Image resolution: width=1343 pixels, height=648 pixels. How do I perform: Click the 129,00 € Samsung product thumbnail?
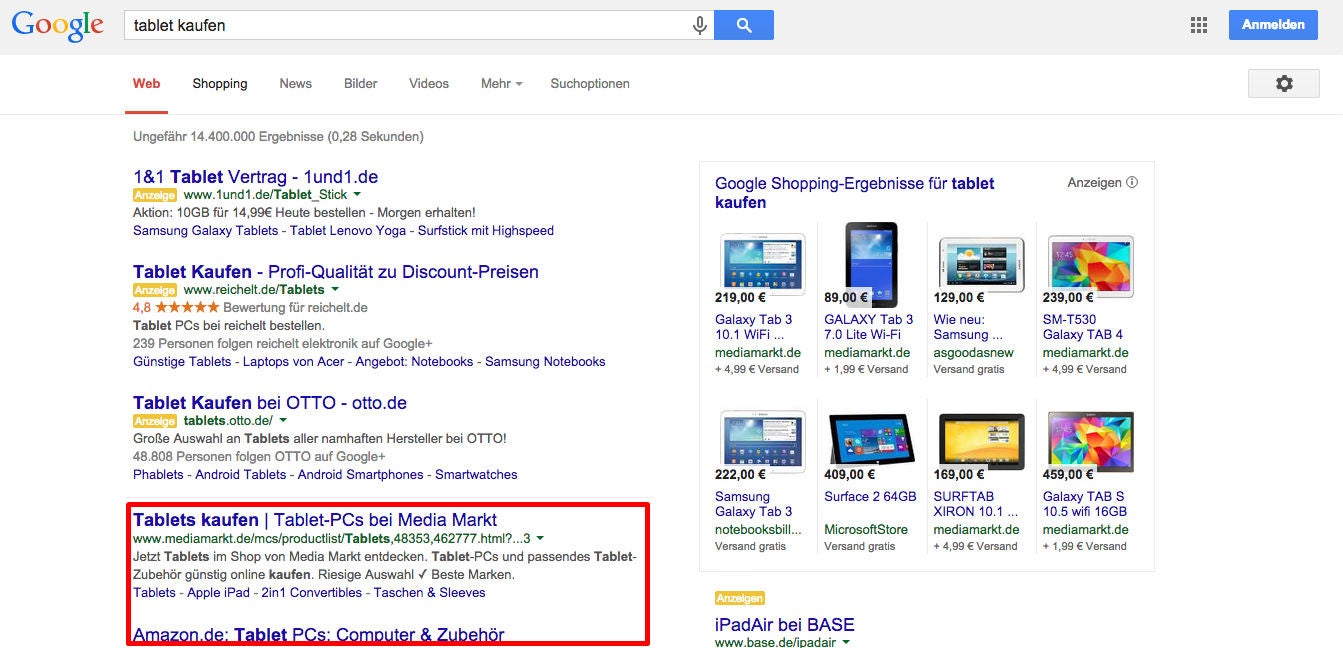click(981, 264)
